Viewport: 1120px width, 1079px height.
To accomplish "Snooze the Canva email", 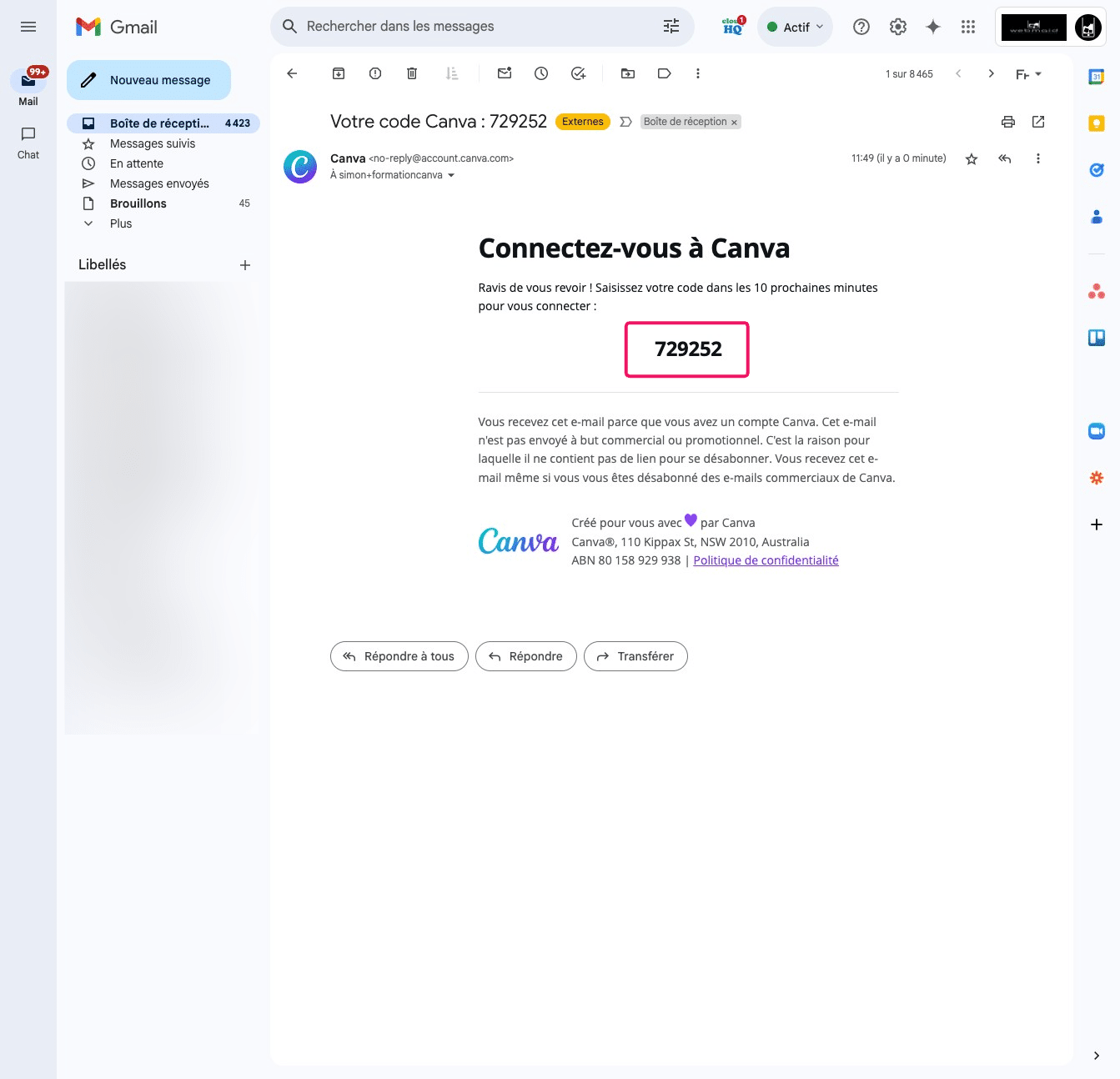I will pos(540,73).
